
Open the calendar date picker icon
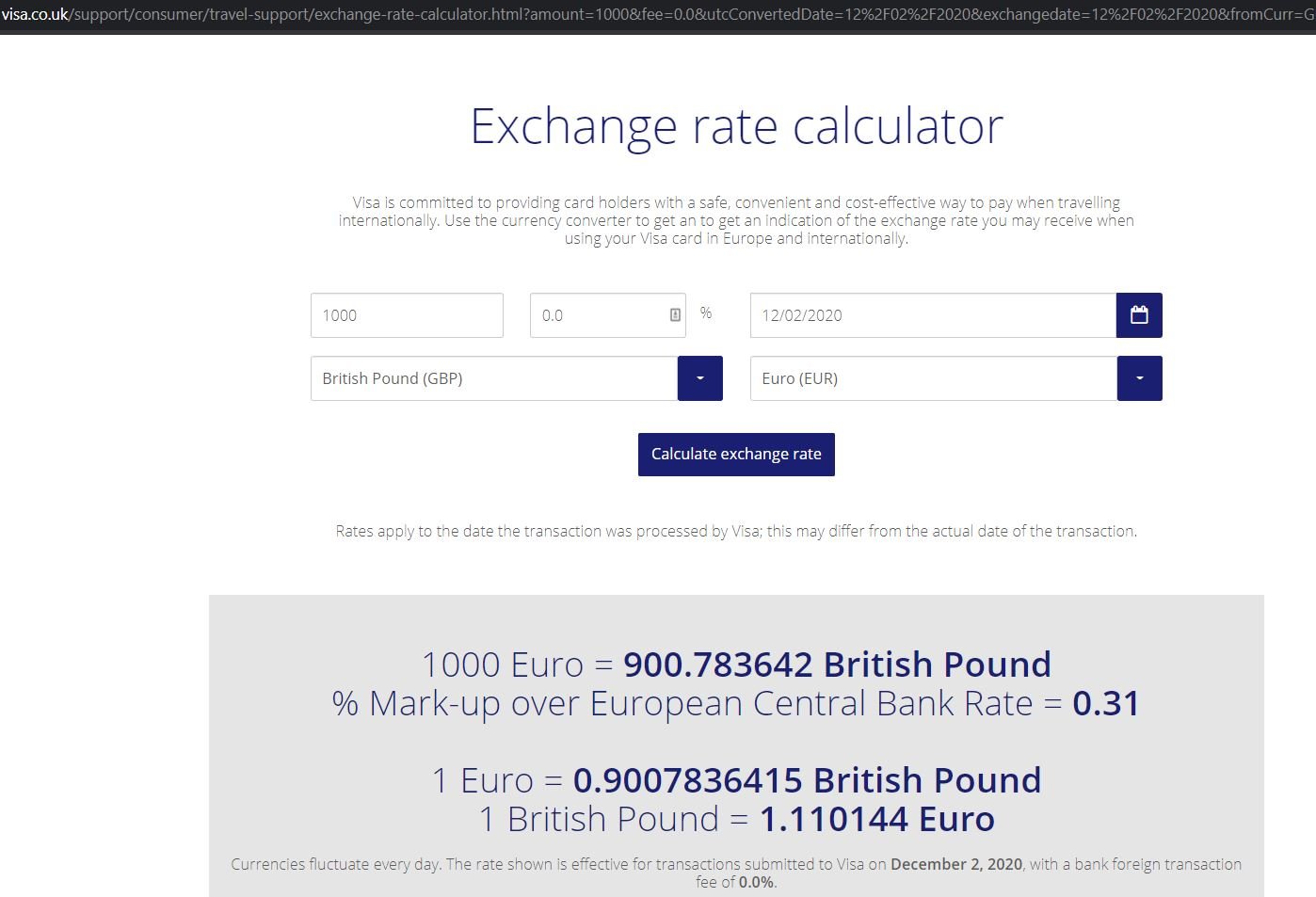(1139, 315)
